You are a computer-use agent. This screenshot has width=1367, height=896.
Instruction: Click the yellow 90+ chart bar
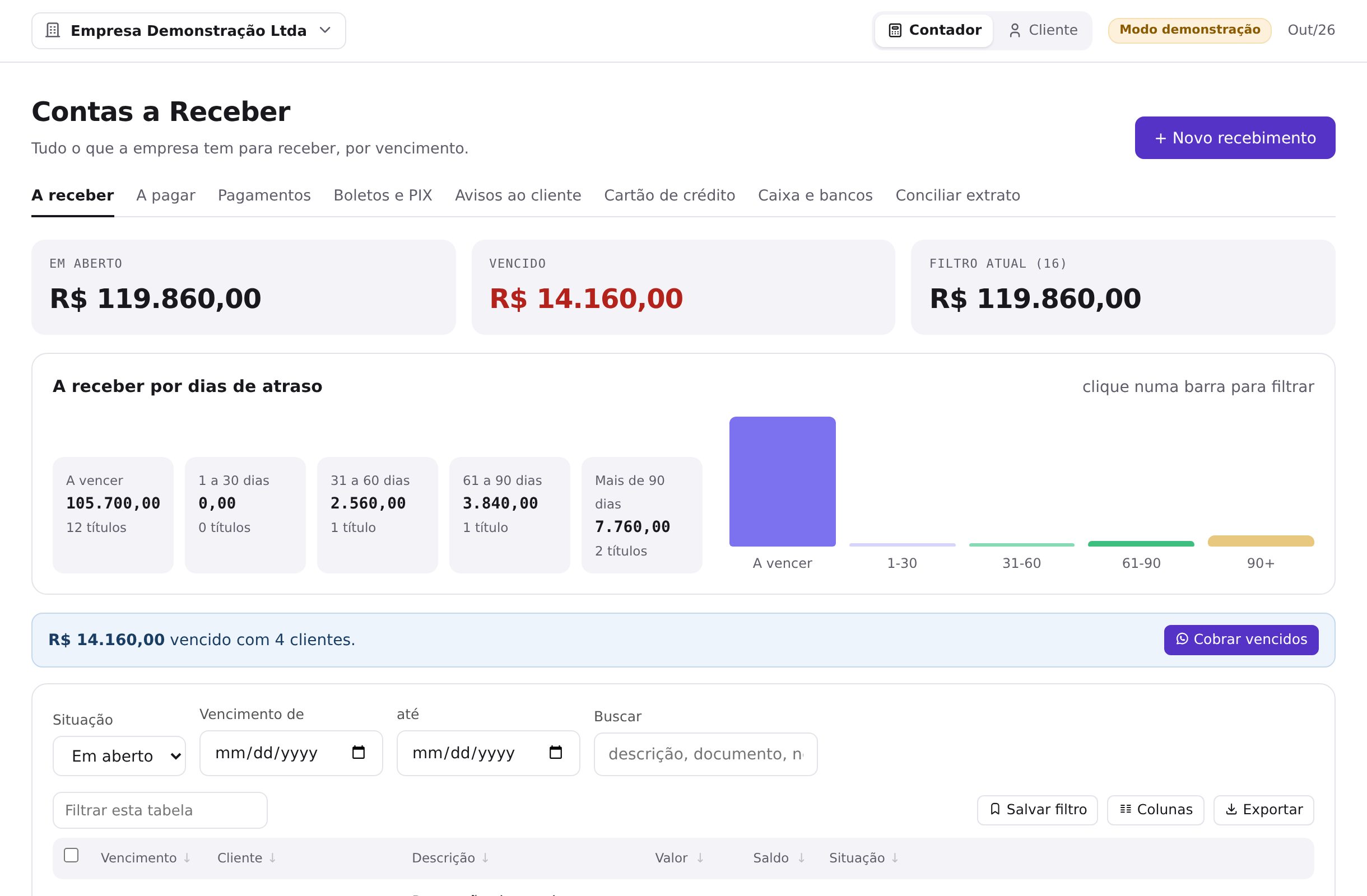click(1261, 541)
